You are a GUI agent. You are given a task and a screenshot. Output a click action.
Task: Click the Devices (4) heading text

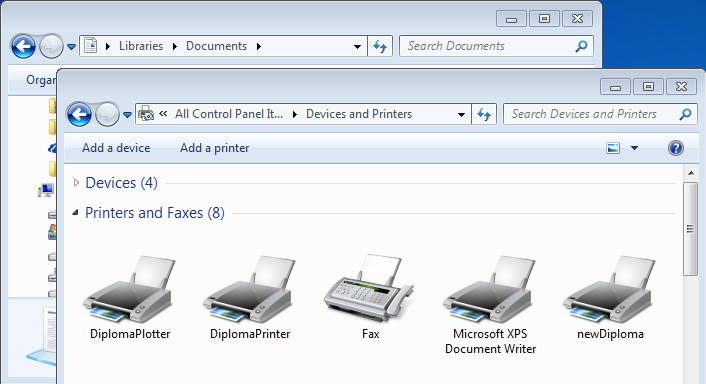(122, 183)
